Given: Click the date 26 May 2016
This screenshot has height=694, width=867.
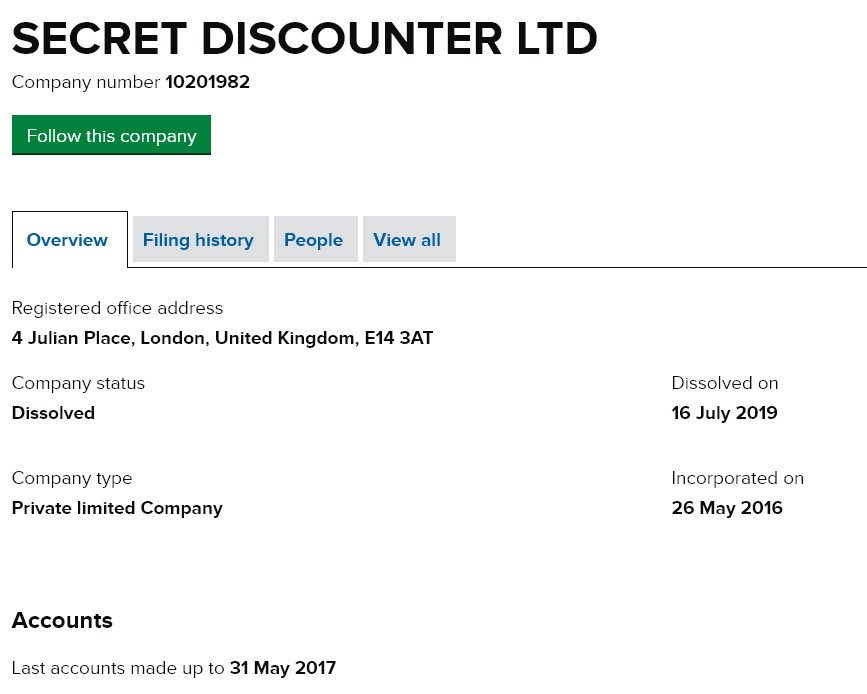Looking at the screenshot, I should (x=727, y=508).
